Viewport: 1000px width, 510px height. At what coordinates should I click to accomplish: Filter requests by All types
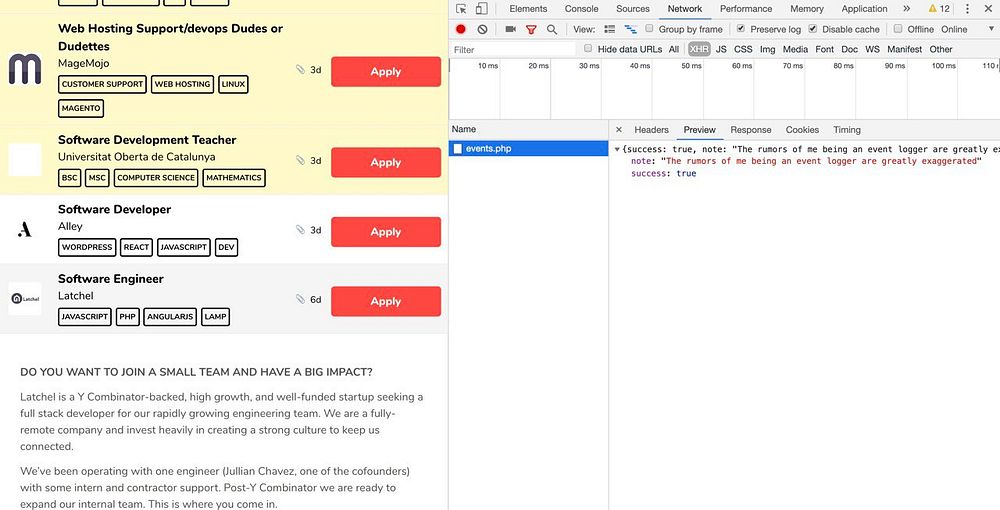(673, 49)
